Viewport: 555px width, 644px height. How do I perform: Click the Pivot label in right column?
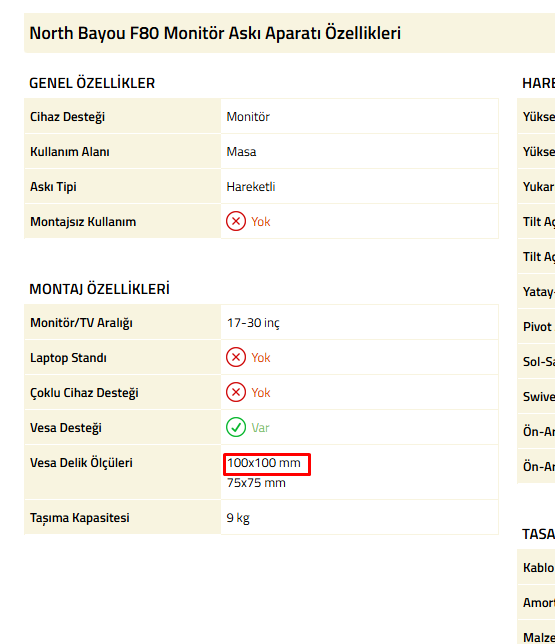click(x=537, y=327)
